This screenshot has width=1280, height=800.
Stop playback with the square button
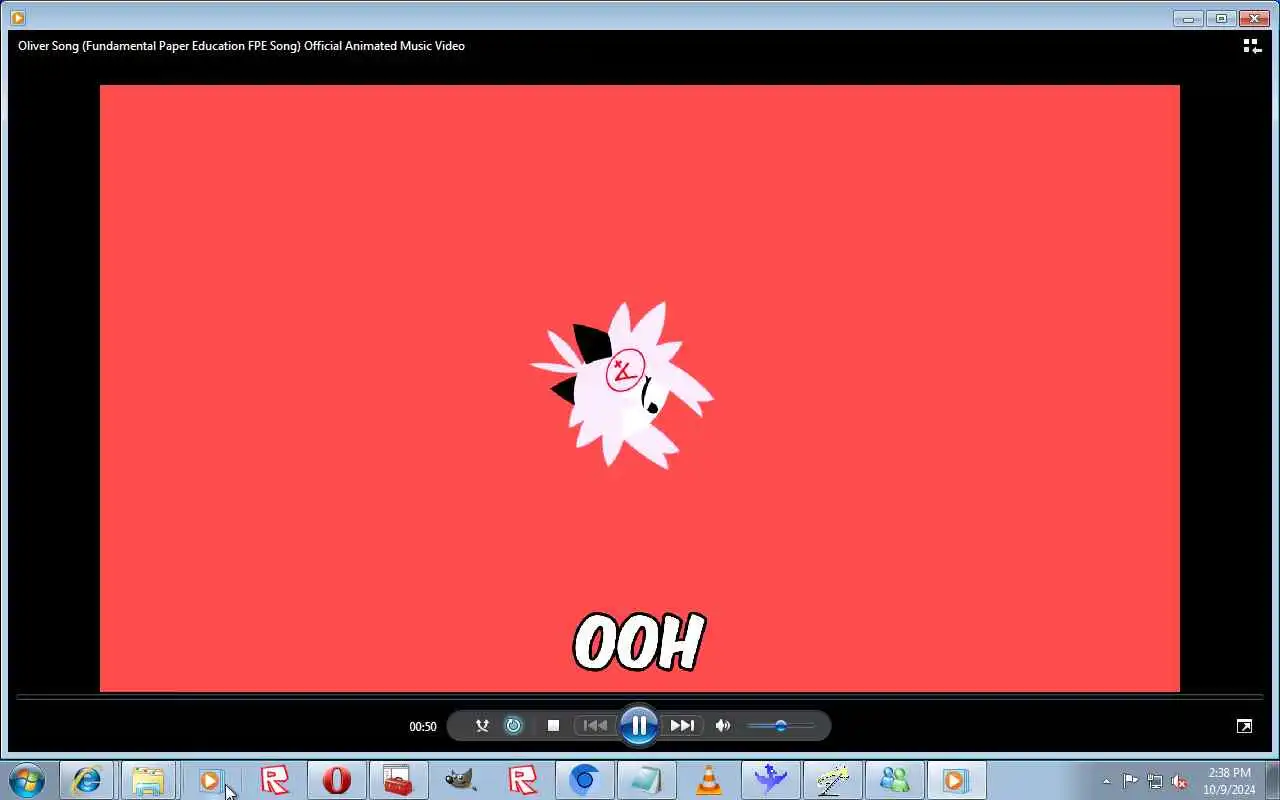[x=553, y=726]
